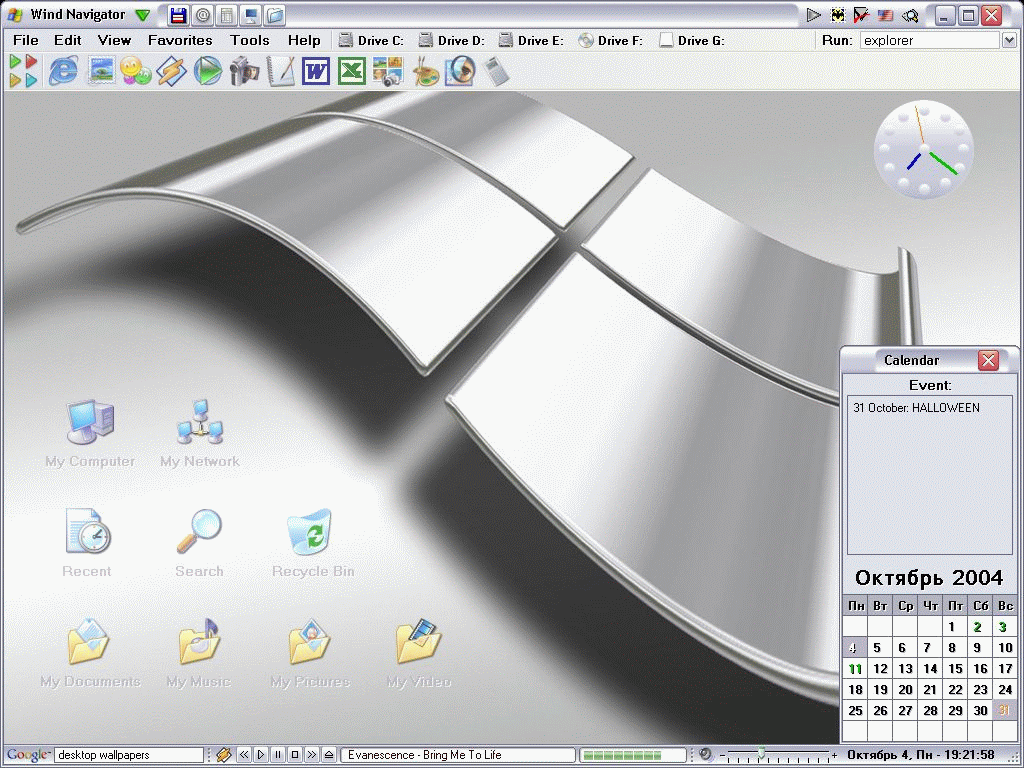
Task: Click the Google search text field
Action: tap(129, 755)
